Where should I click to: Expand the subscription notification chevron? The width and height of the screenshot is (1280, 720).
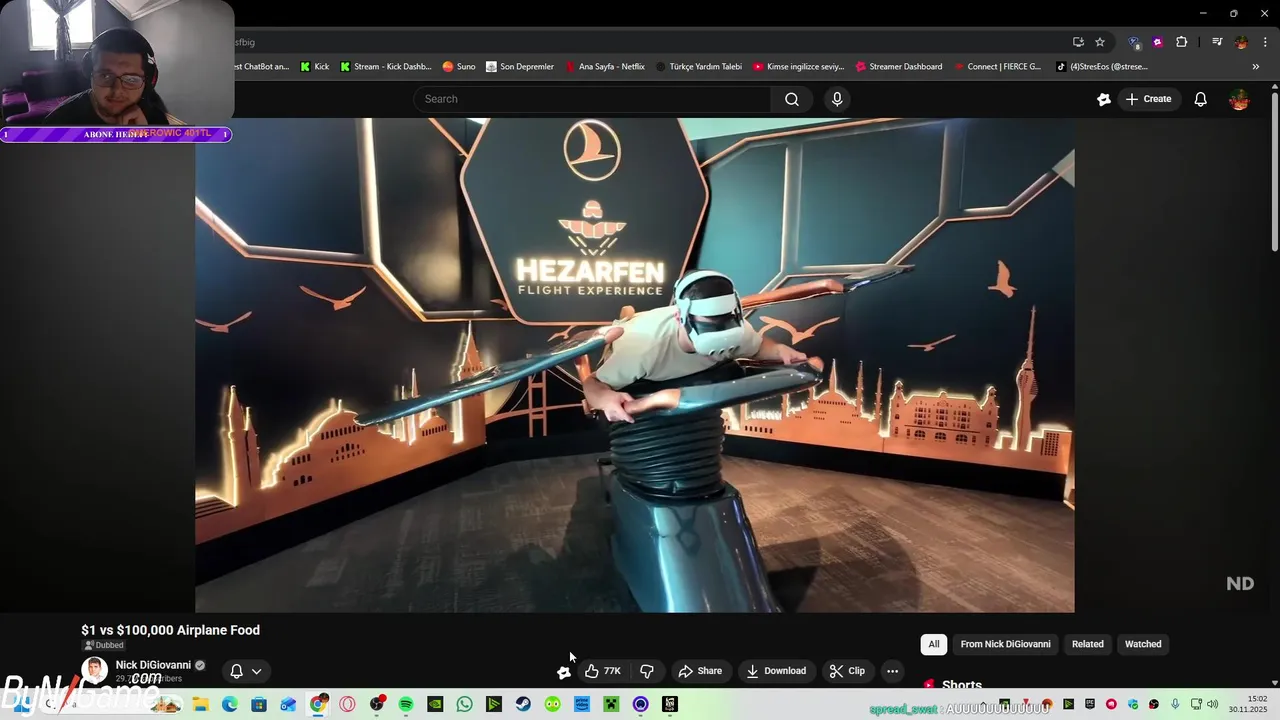coord(257,671)
